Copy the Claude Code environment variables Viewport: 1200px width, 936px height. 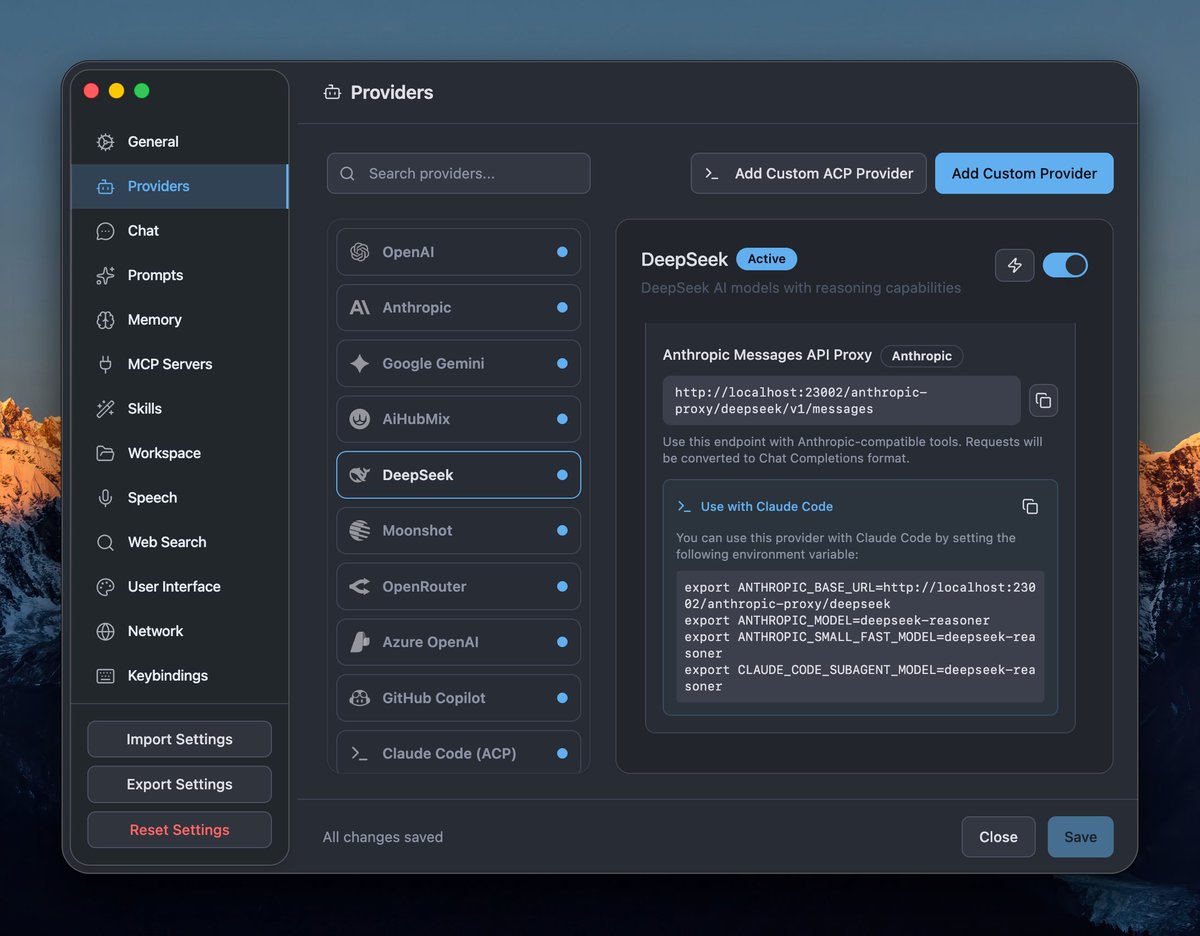point(1030,507)
